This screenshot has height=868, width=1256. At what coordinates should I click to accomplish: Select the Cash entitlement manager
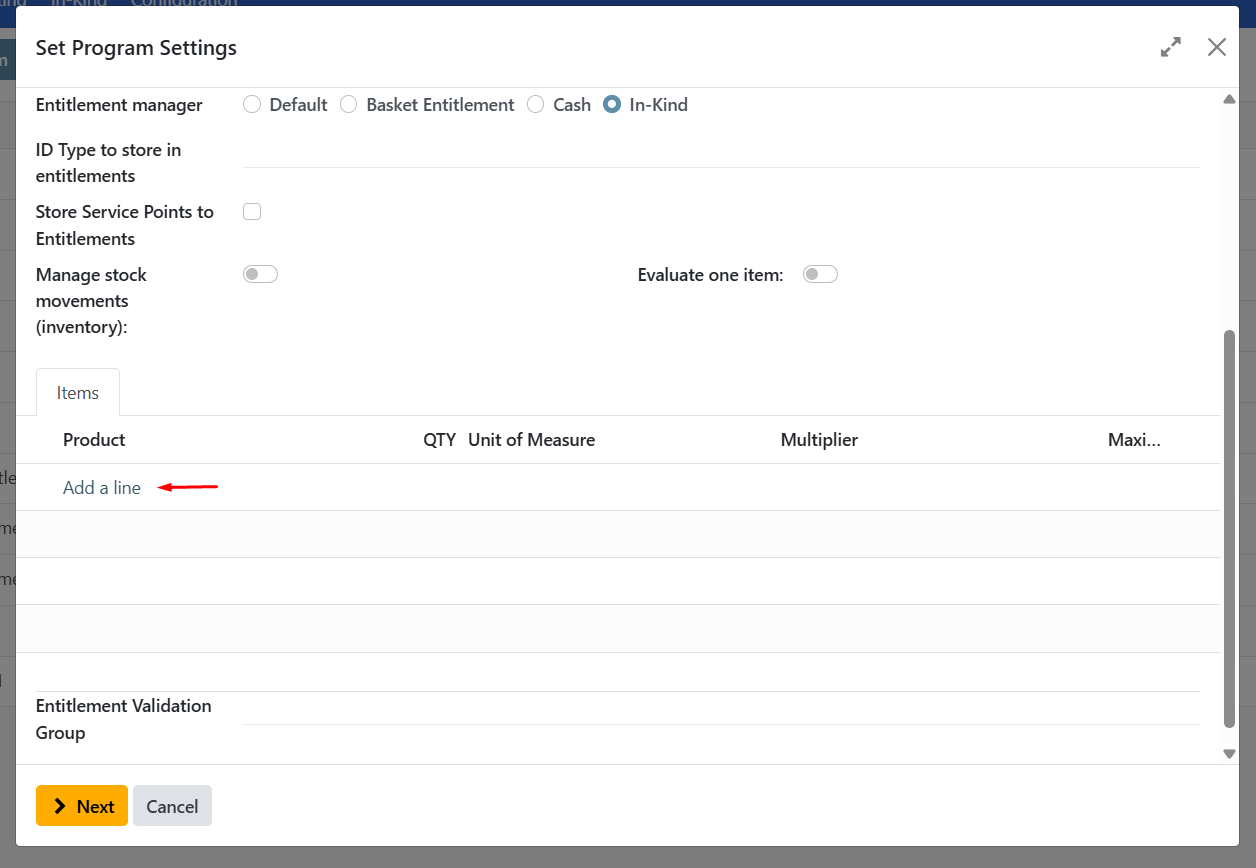[536, 104]
